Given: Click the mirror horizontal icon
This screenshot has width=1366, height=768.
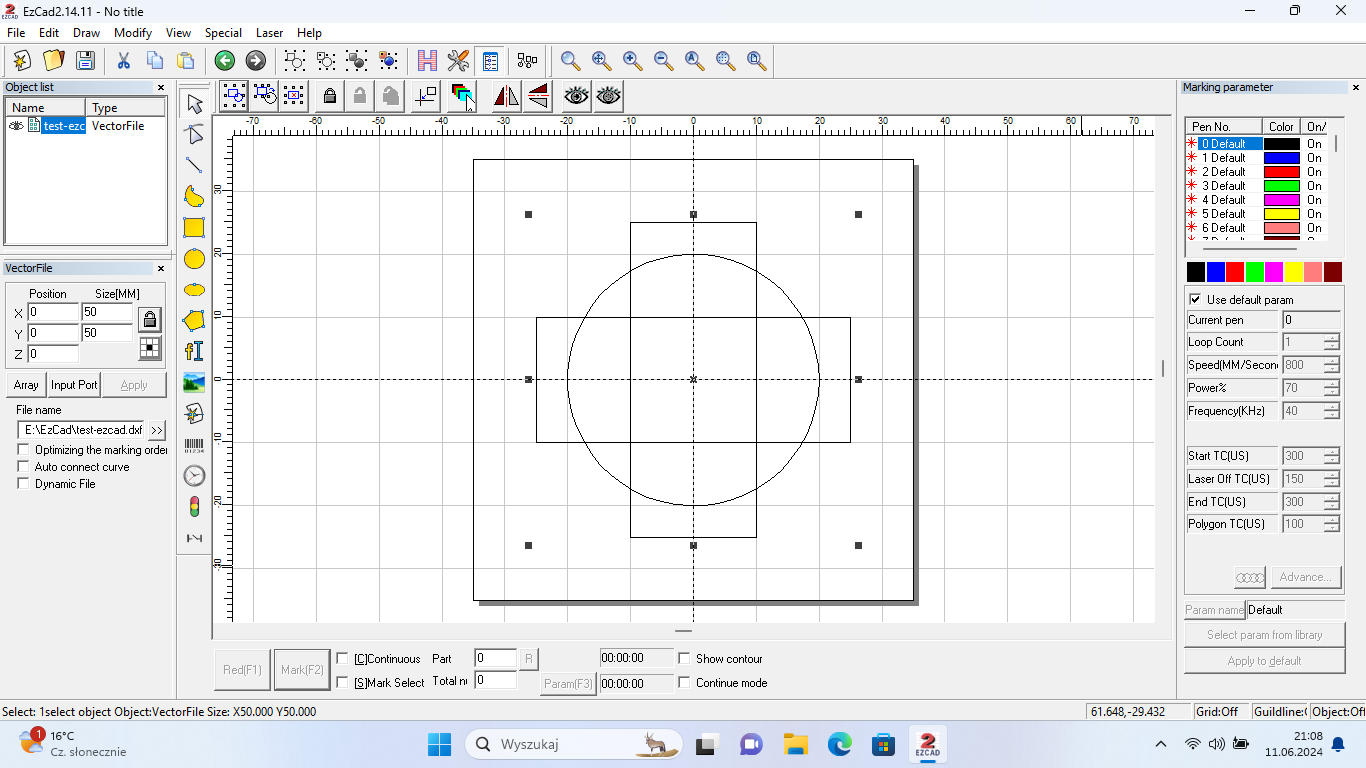Looking at the screenshot, I should pos(506,96).
